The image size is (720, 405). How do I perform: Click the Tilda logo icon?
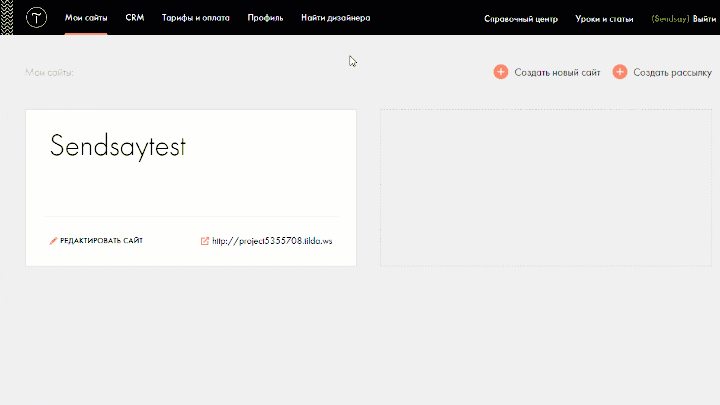pyautogui.click(x=38, y=18)
